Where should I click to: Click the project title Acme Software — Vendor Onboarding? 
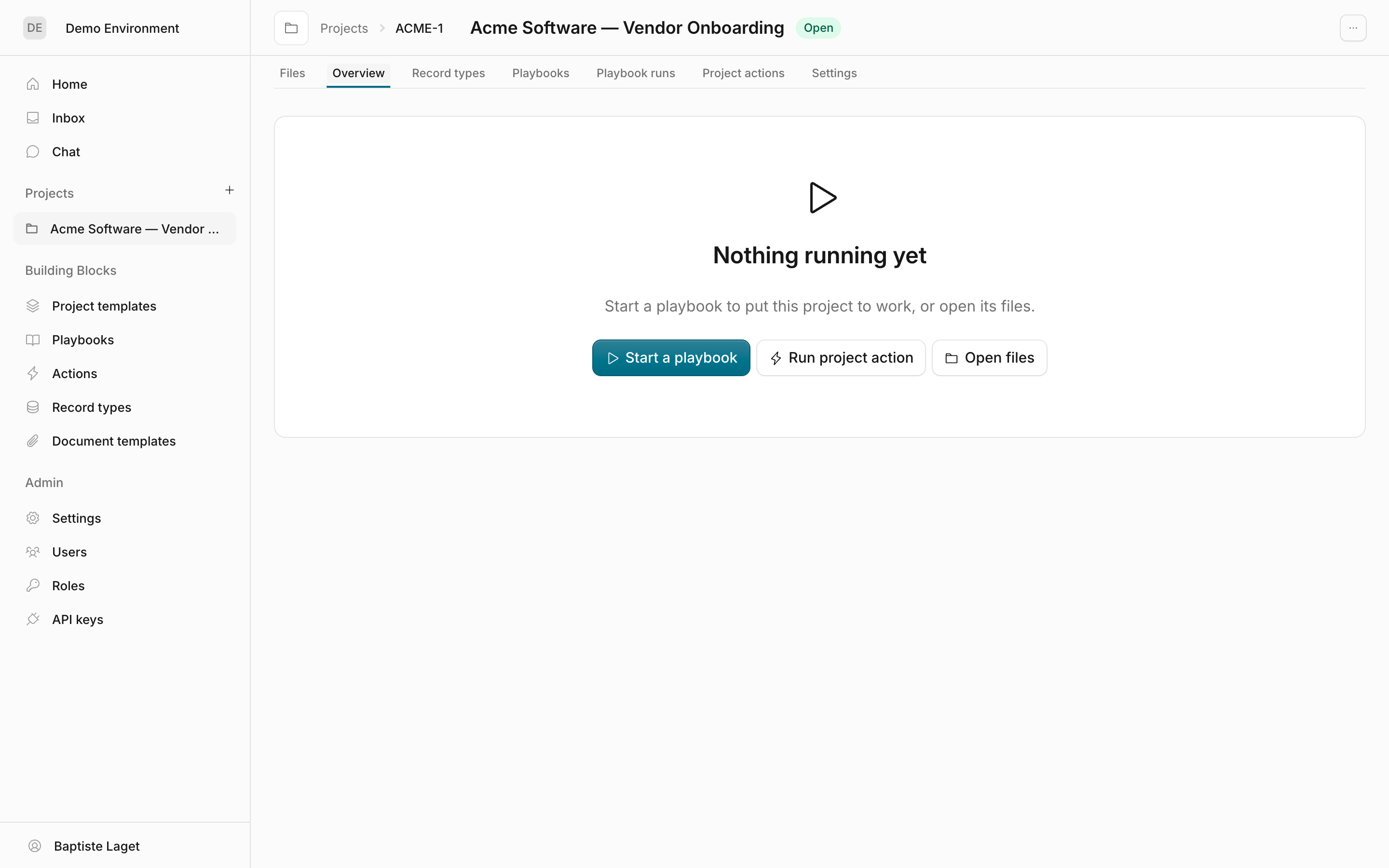point(627,27)
